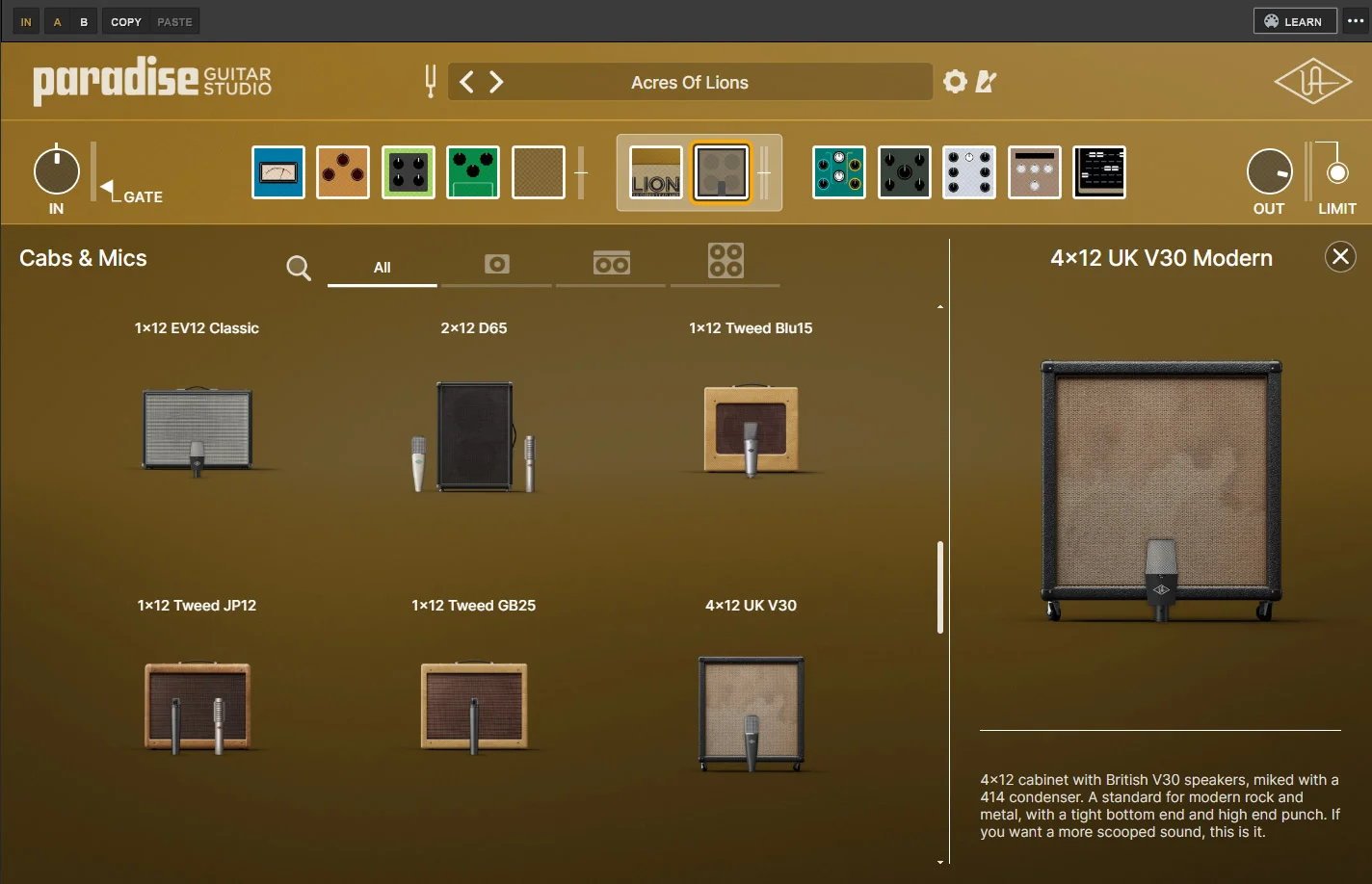
Task: Toggle MIDI LEARN mode
Action: [1295, 21]
